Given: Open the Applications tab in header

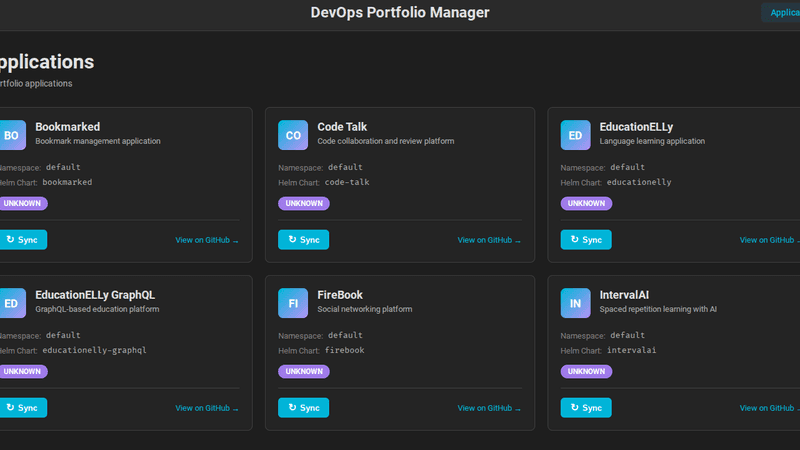Looking at the screenshot, I should click(x=782, y=13).
